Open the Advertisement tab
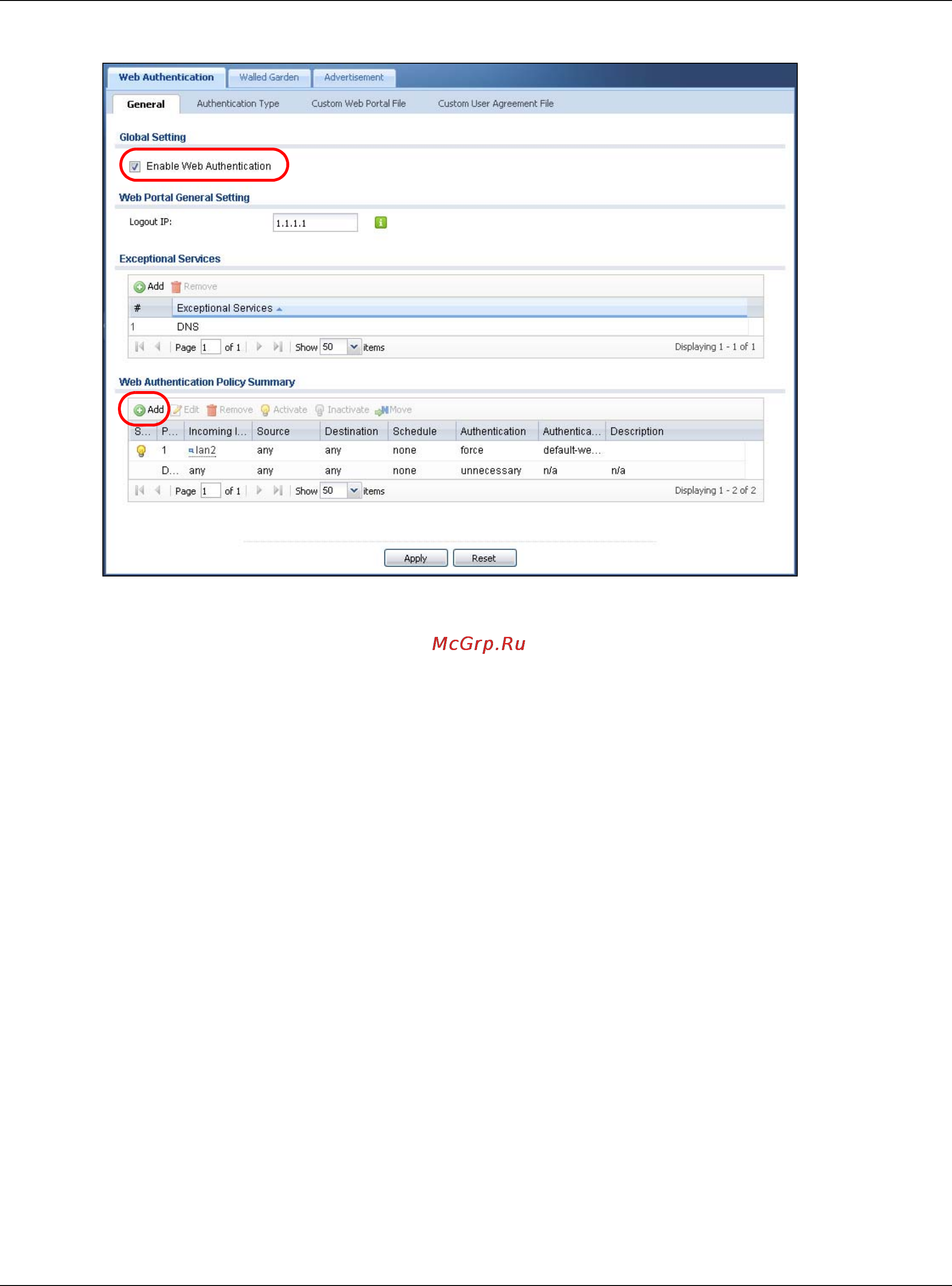The height and width of the screenshot is (1286, 952). tap(353, 78)
